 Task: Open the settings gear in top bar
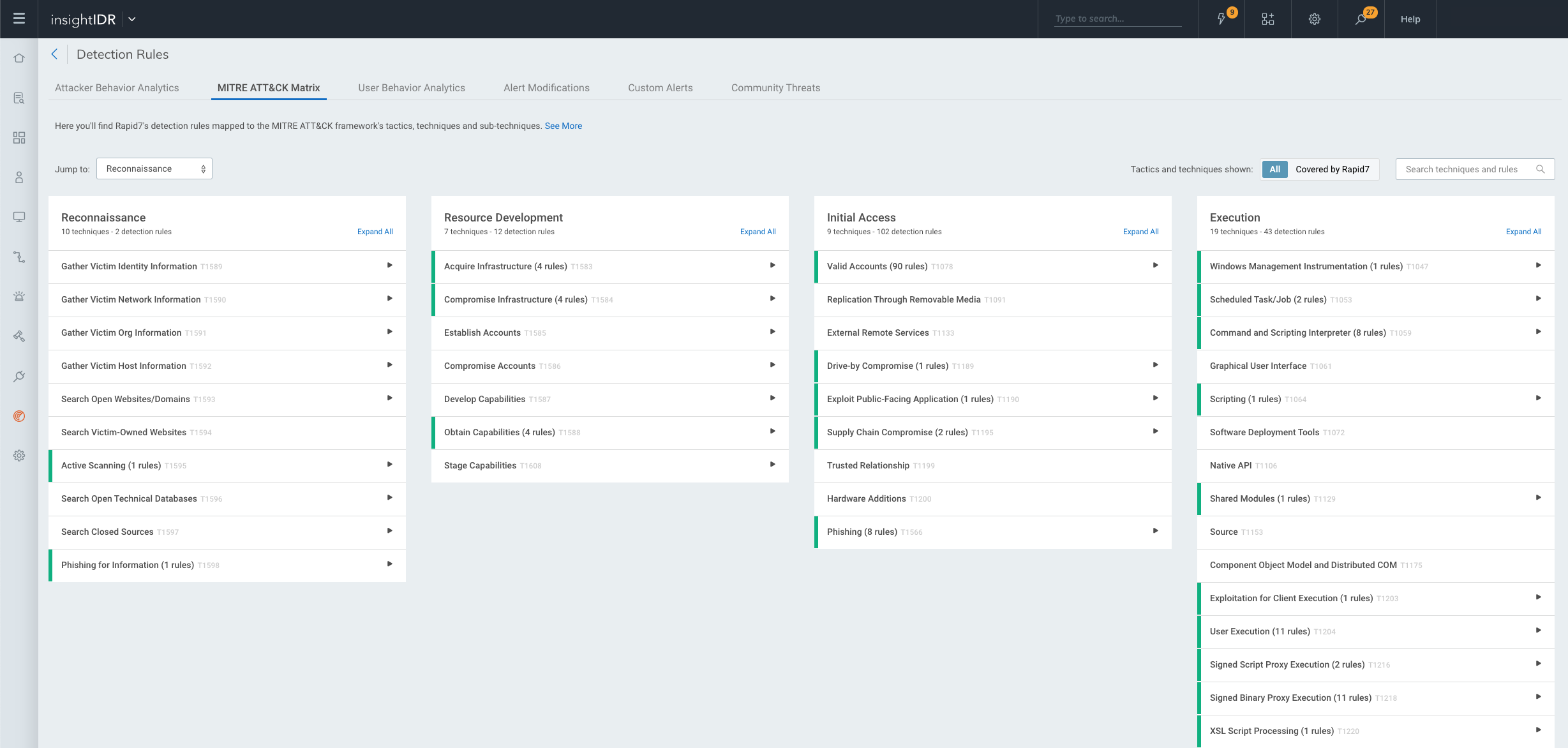(1314, 19)
